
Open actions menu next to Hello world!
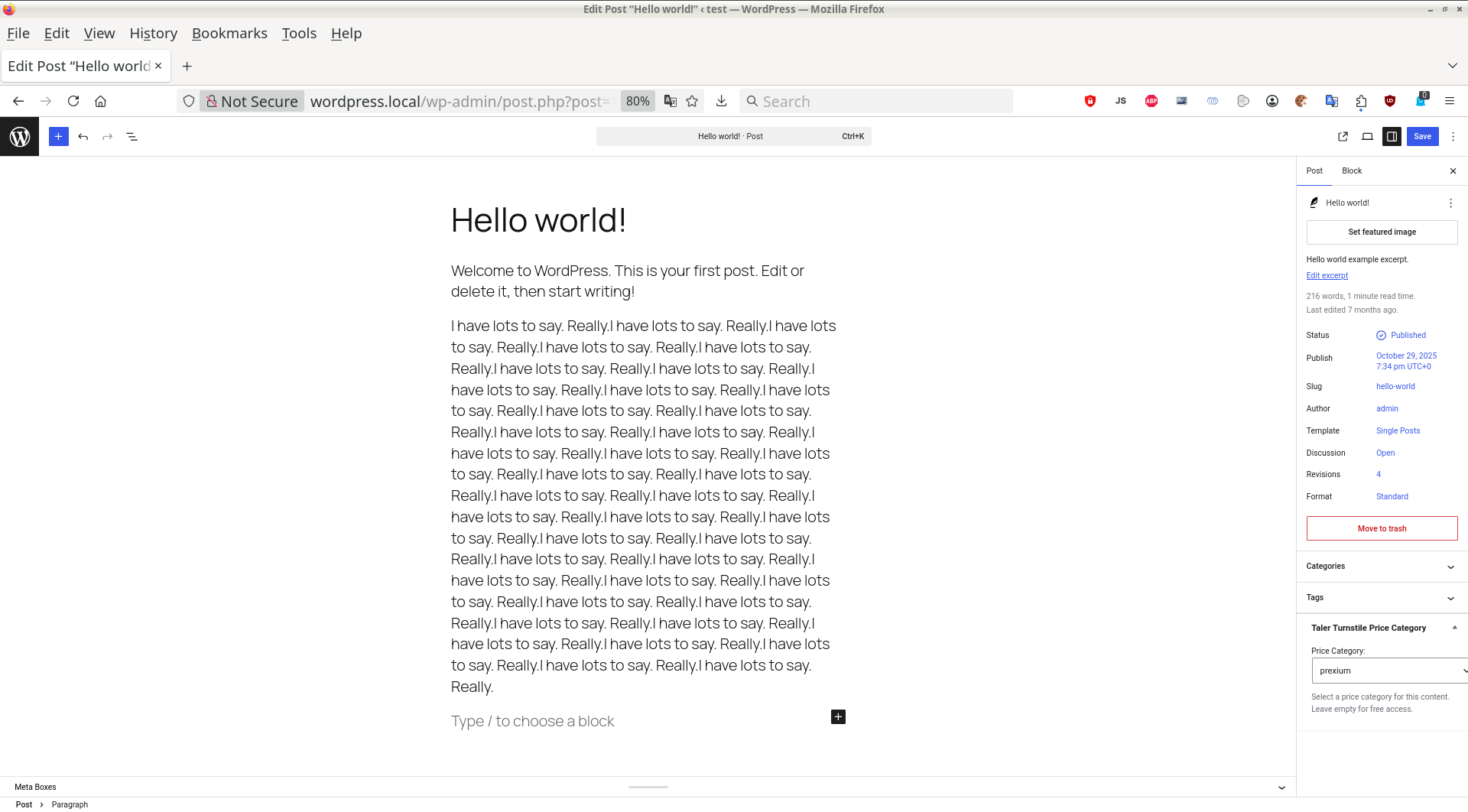(1450, 203)
